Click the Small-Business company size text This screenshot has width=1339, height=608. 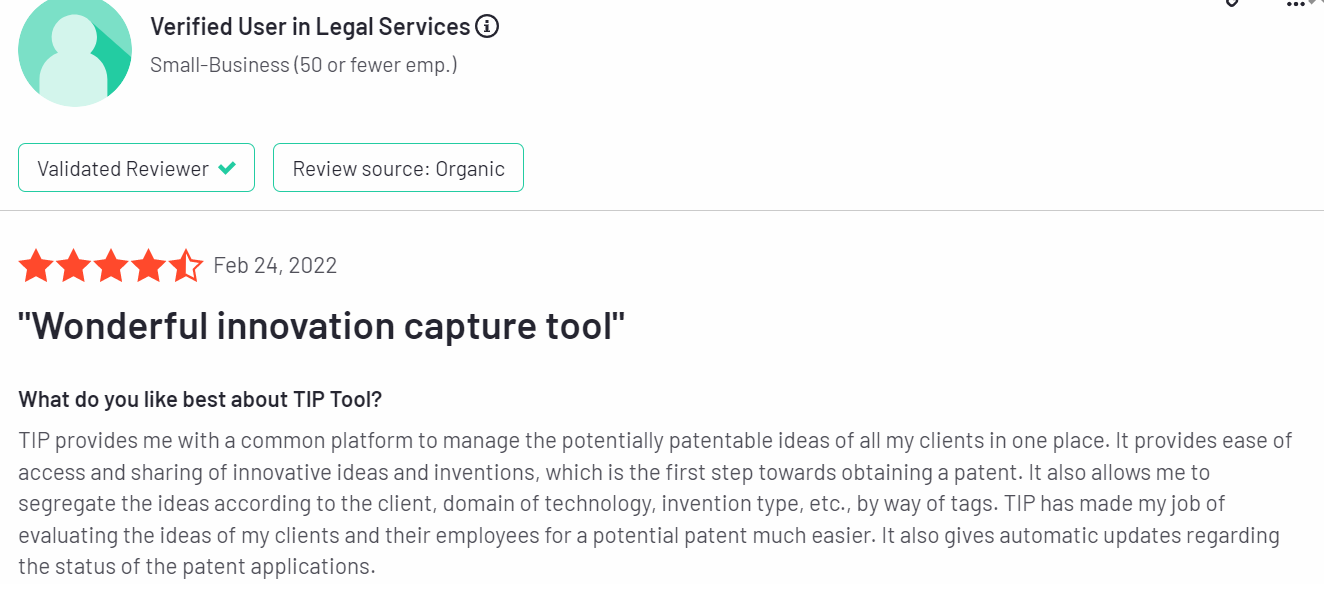click(x=304, y=65)
